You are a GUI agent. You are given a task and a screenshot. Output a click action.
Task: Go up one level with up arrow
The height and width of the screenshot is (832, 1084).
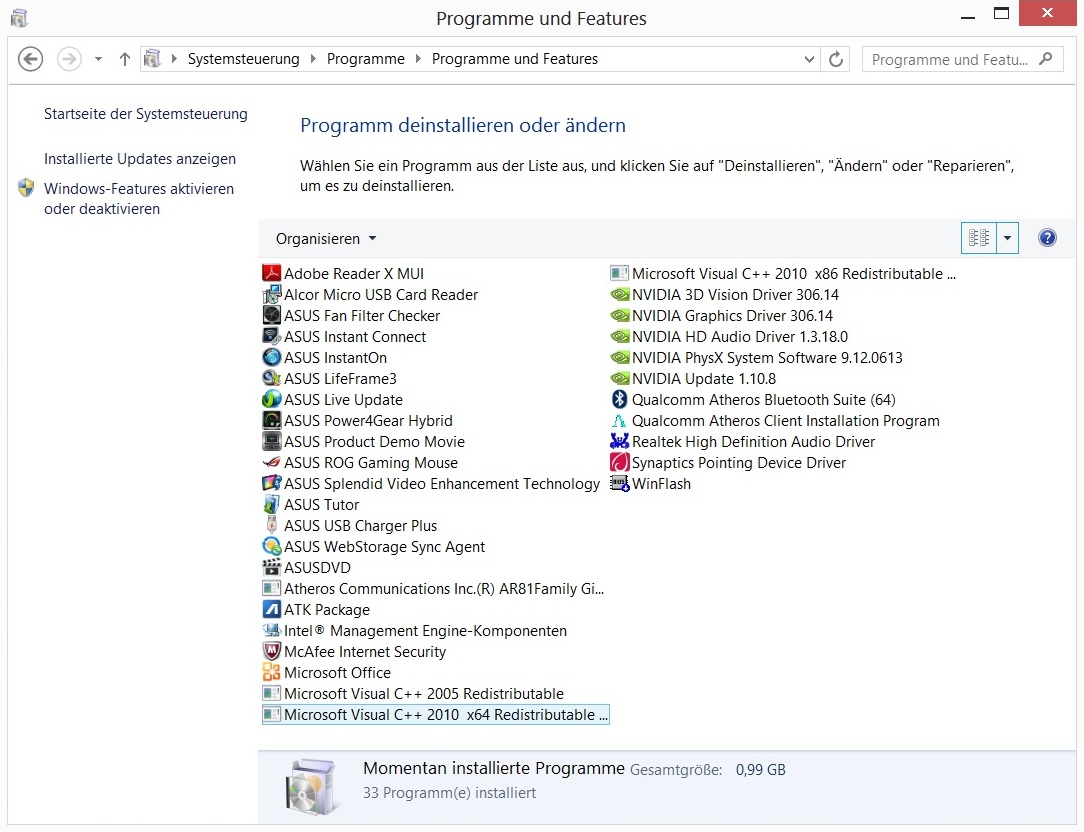click(124, 59)
